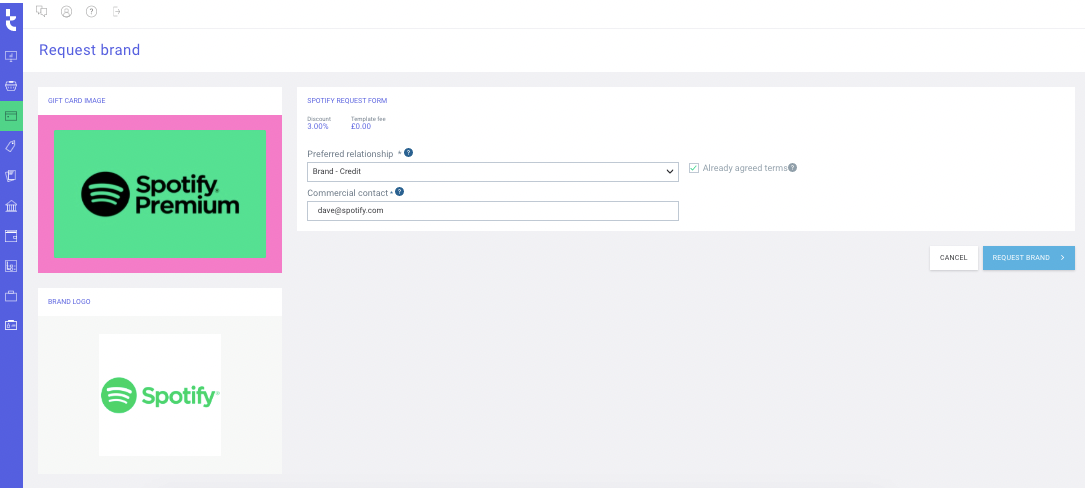Click the £0.00 template fee value
Image resolution: width=1085 pixels, height=490 pixels.
(x=361, y=126)
